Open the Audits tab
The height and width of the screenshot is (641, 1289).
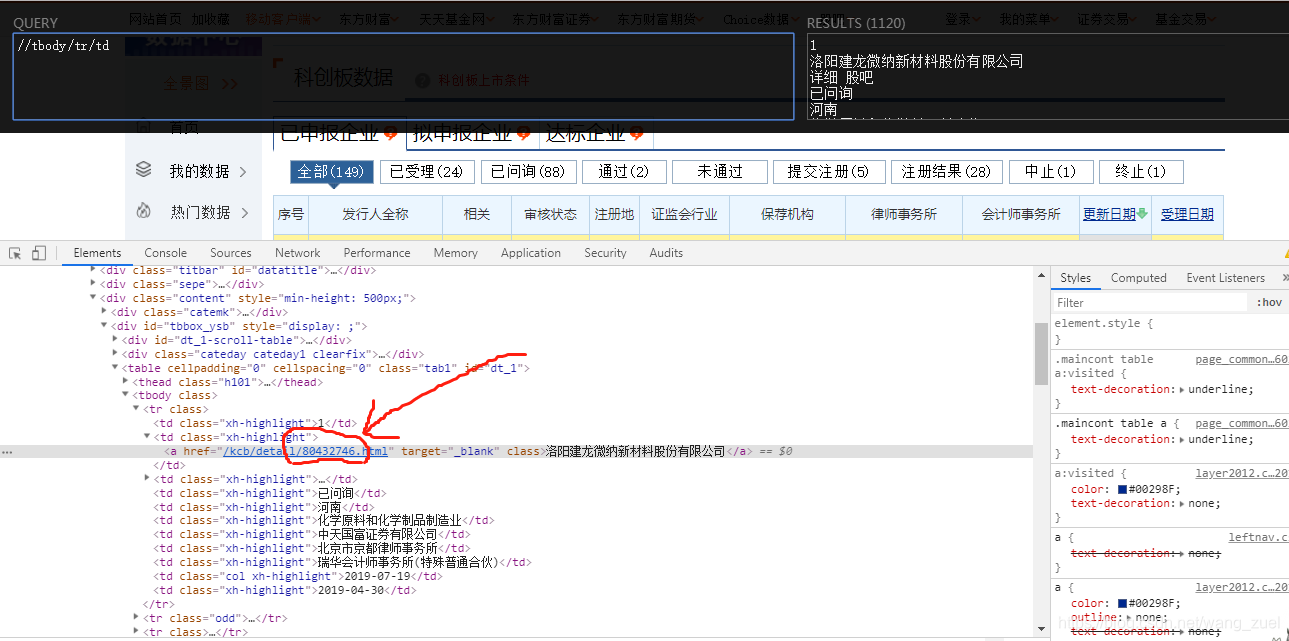pos(666,253)
